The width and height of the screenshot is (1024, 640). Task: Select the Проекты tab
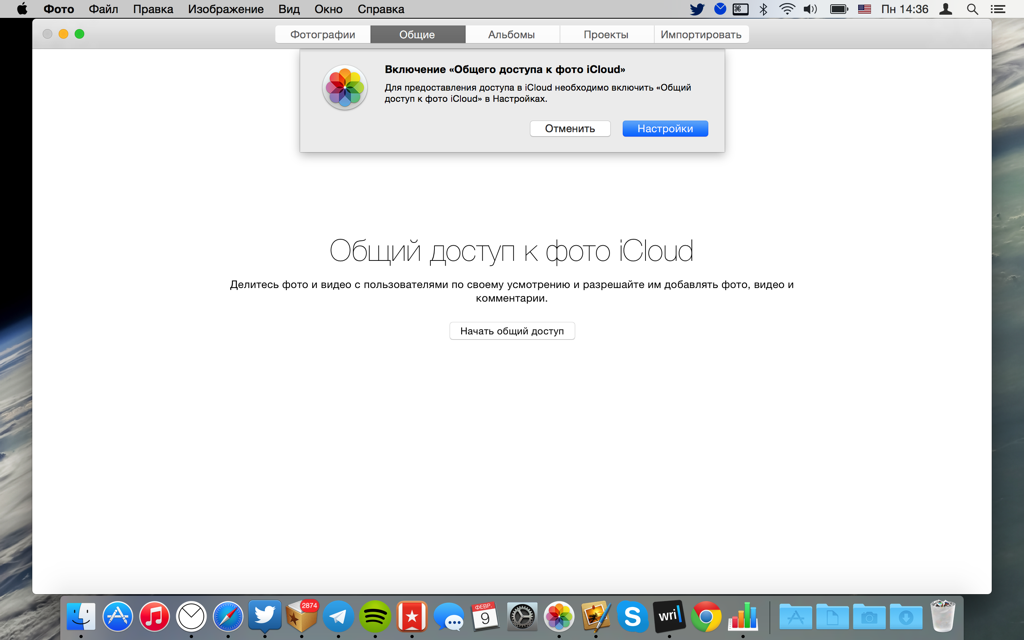coord(606,35)
